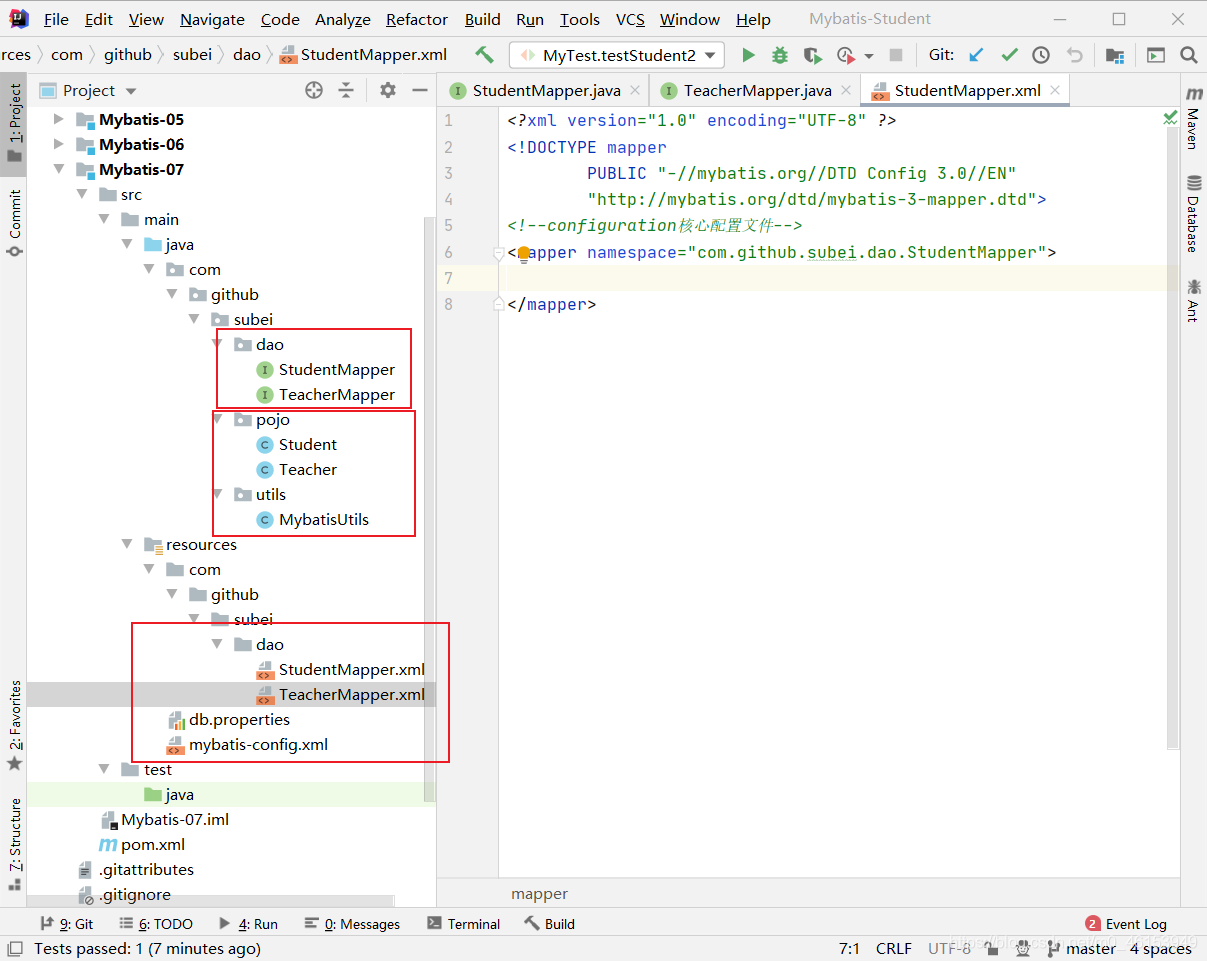This screenshot has width=1207, height=961.
Task: Open Project panel settings gear
Action: pos(388,90)
